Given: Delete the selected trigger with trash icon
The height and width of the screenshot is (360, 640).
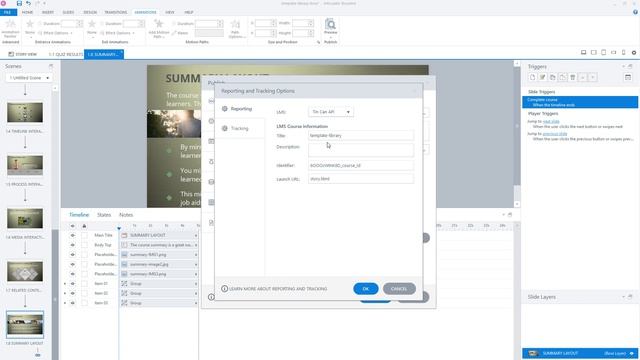Looking at the screenshot, I should 573,77.
